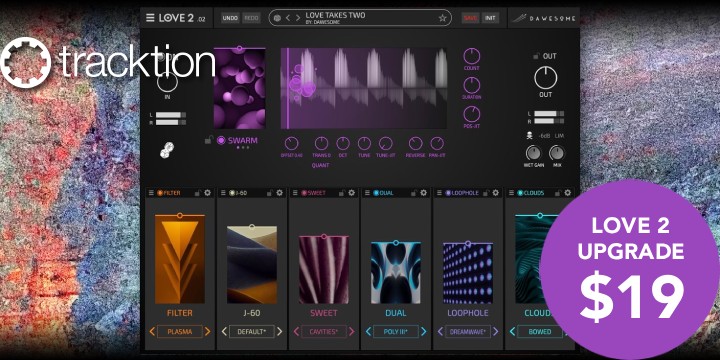Image resolution: width=720 pixels, height=360 pixels.
Task: Open the POLY III* preset dropdown
Action: click(x=396, y=332)
